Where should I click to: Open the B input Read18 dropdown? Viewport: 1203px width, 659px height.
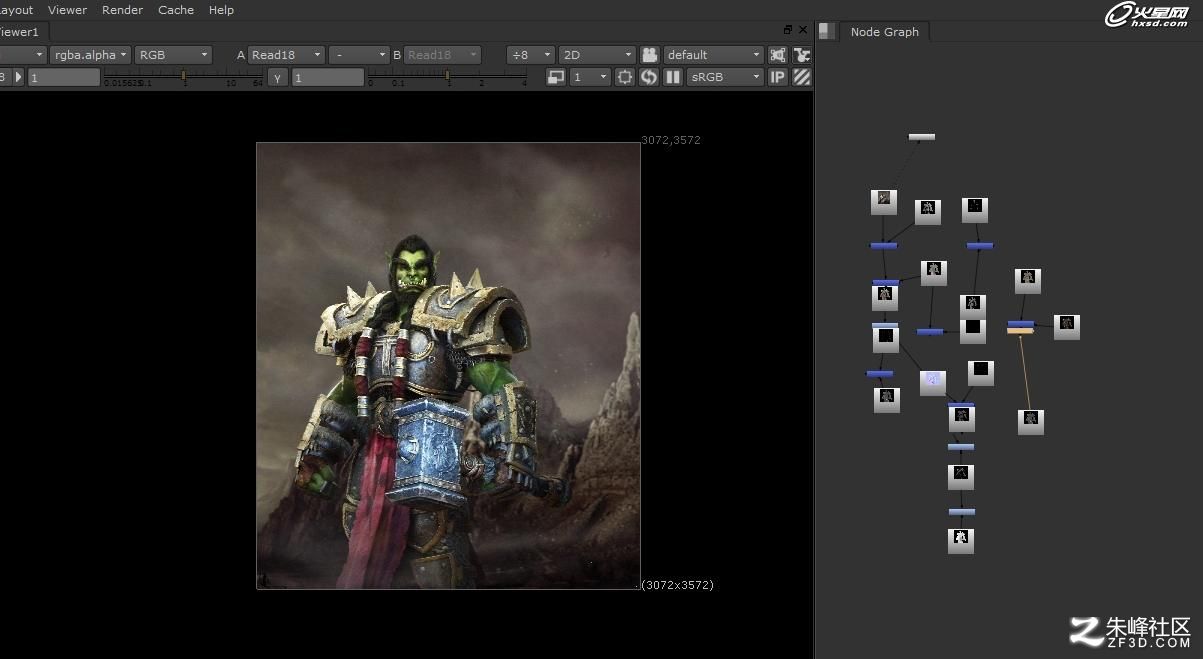[442, 55]
